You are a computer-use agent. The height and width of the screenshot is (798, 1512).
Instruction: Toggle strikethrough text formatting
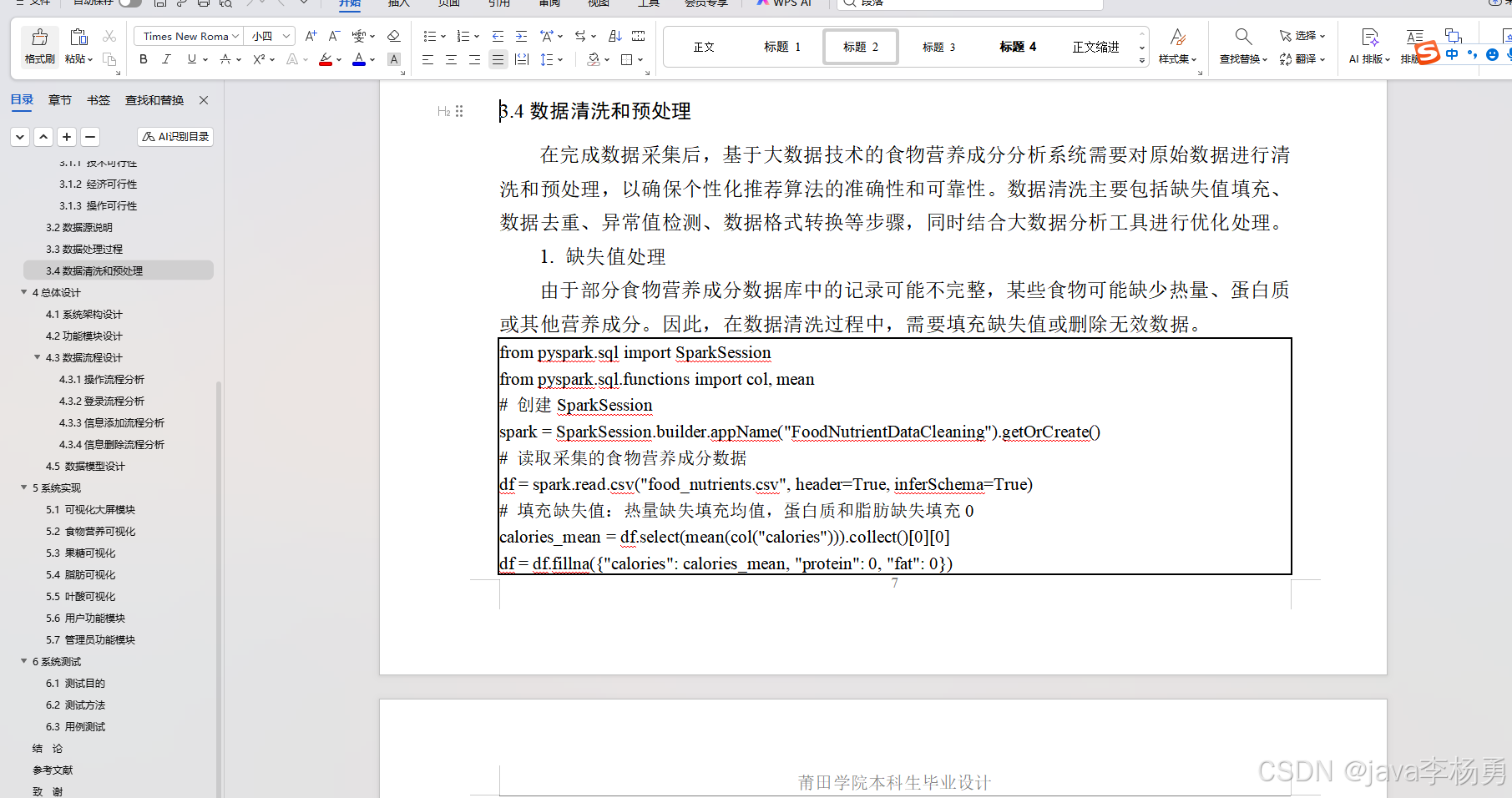225,59
